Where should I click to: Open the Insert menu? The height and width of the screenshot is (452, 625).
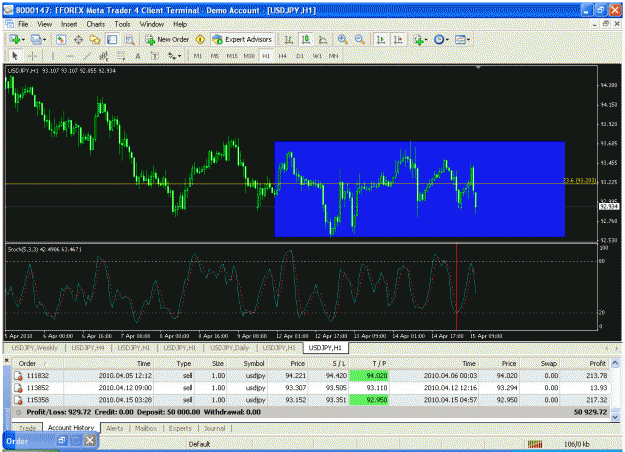(69, 24)
